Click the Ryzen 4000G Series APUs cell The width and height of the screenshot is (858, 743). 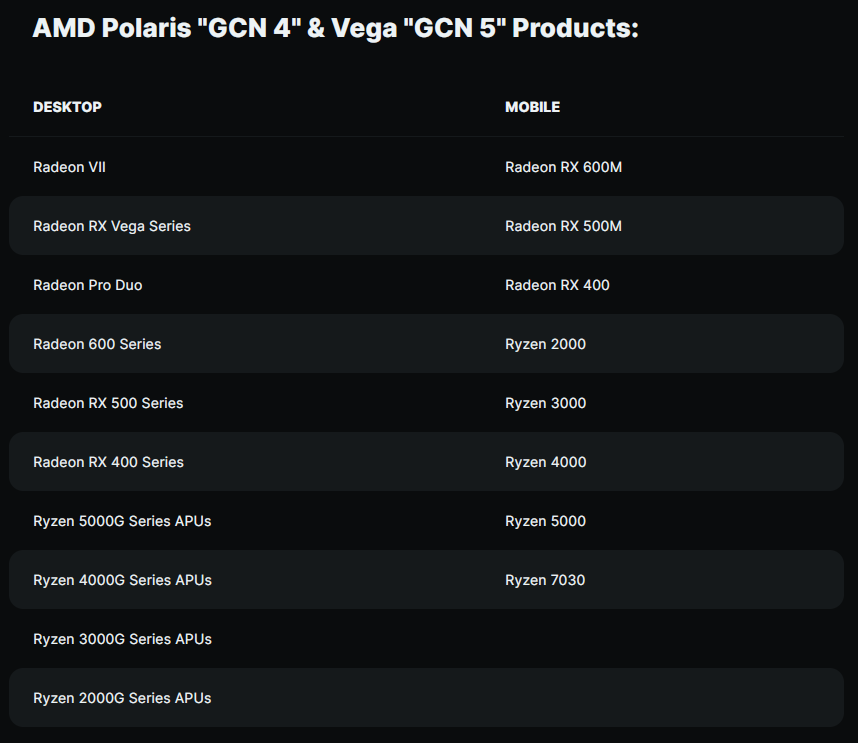click(x=122, y=580)
